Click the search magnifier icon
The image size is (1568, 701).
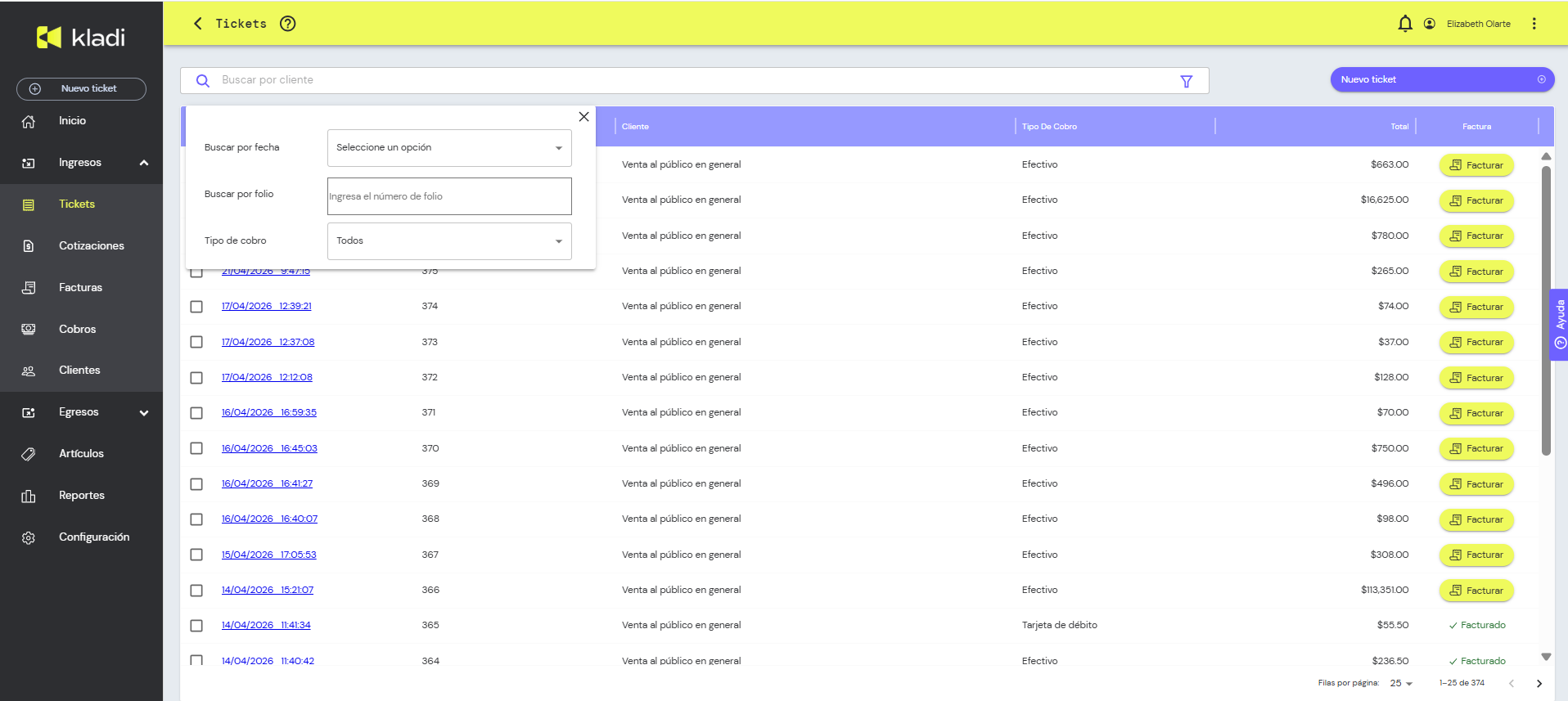pyautogui.click(x=203, y=80)
